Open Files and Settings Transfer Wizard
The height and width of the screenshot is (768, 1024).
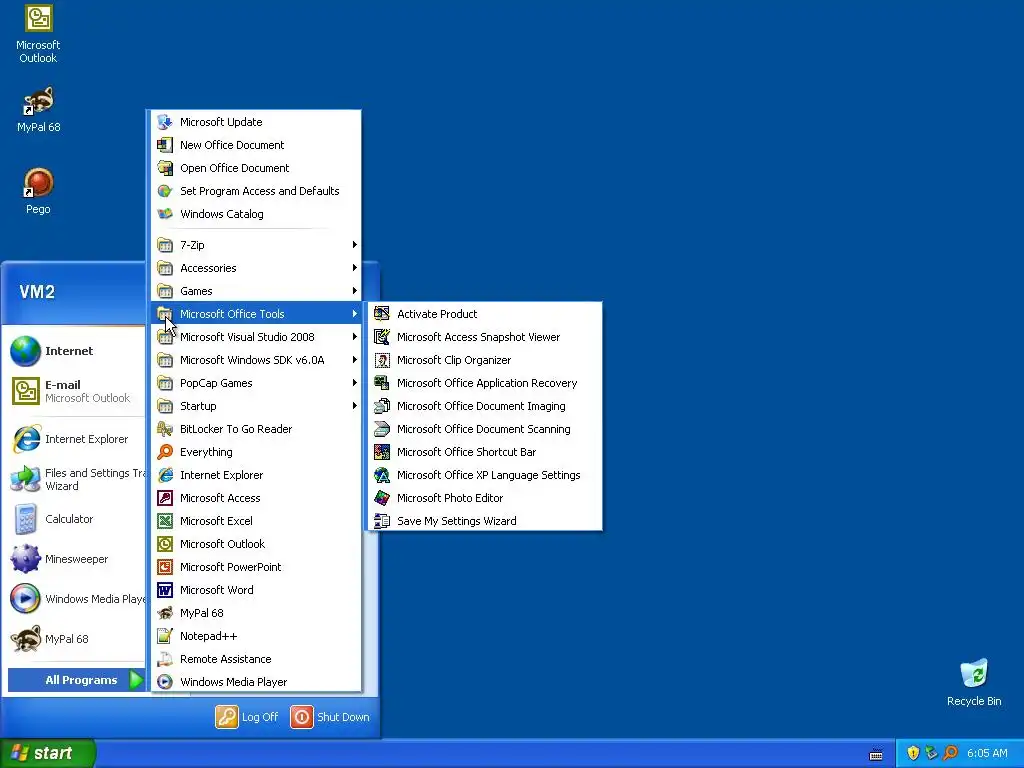[x=76, y=479]
